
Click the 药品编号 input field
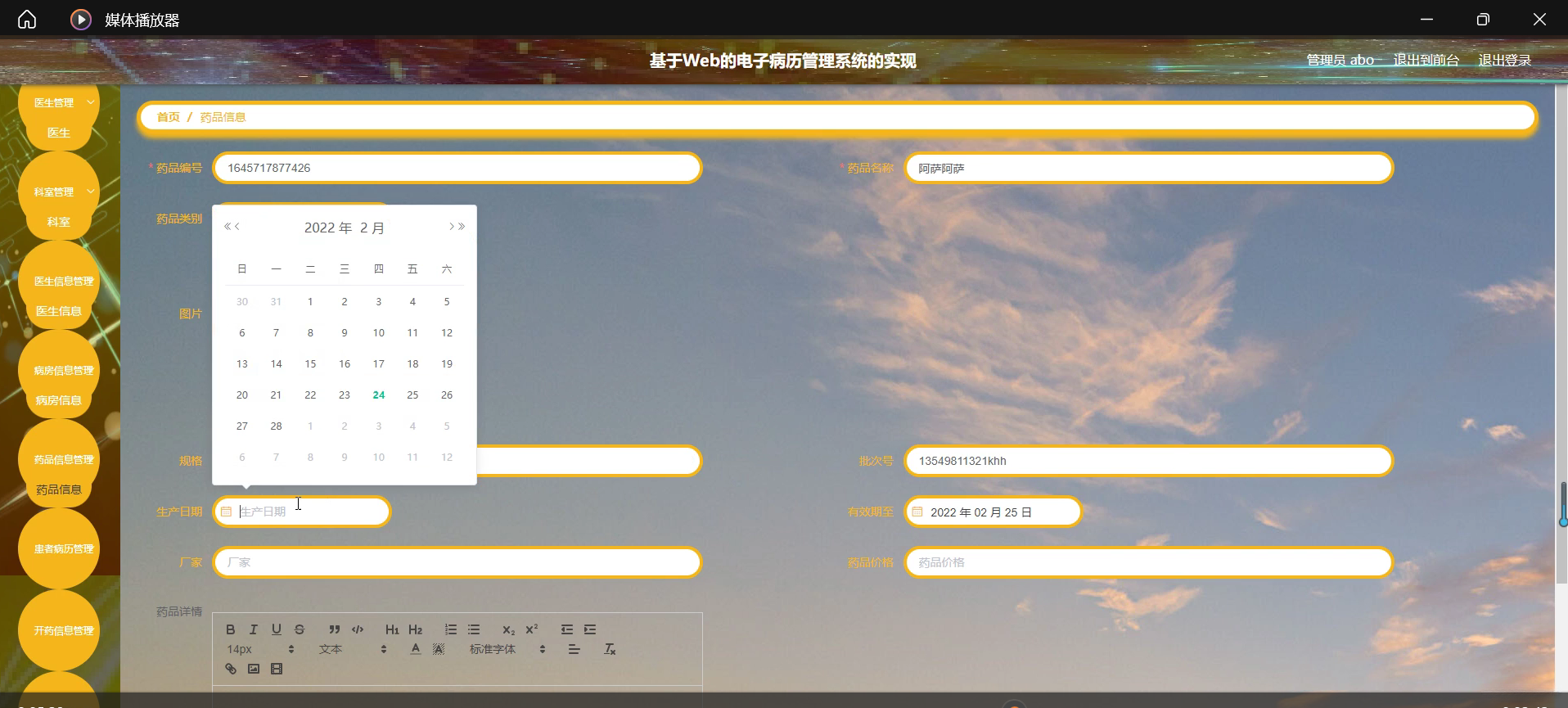457,168
